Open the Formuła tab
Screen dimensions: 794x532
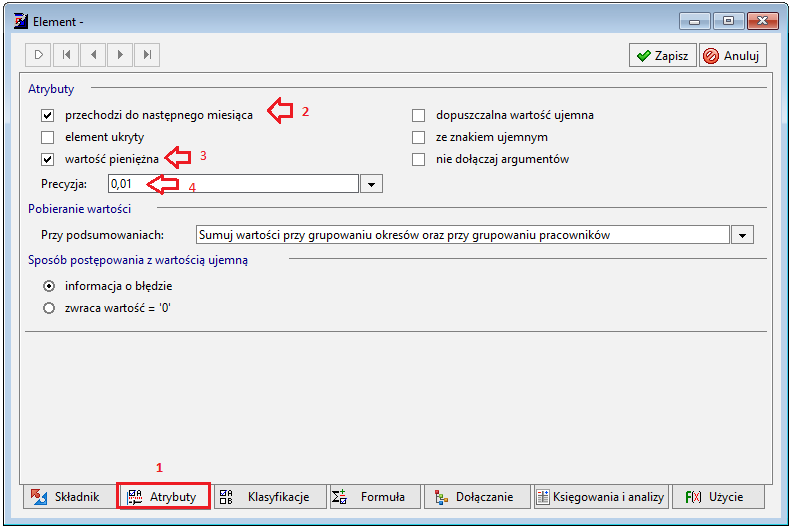(375, 497)
